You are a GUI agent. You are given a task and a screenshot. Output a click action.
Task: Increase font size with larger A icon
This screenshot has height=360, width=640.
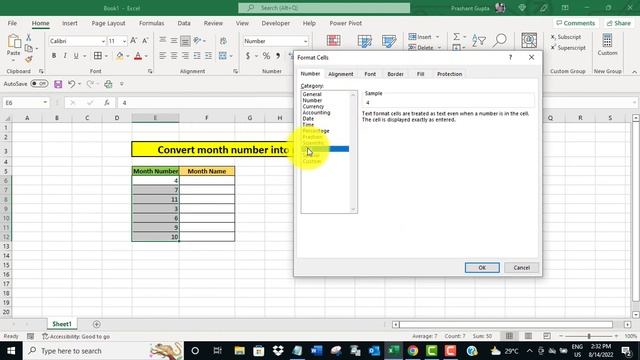click(x=133, y=41)
